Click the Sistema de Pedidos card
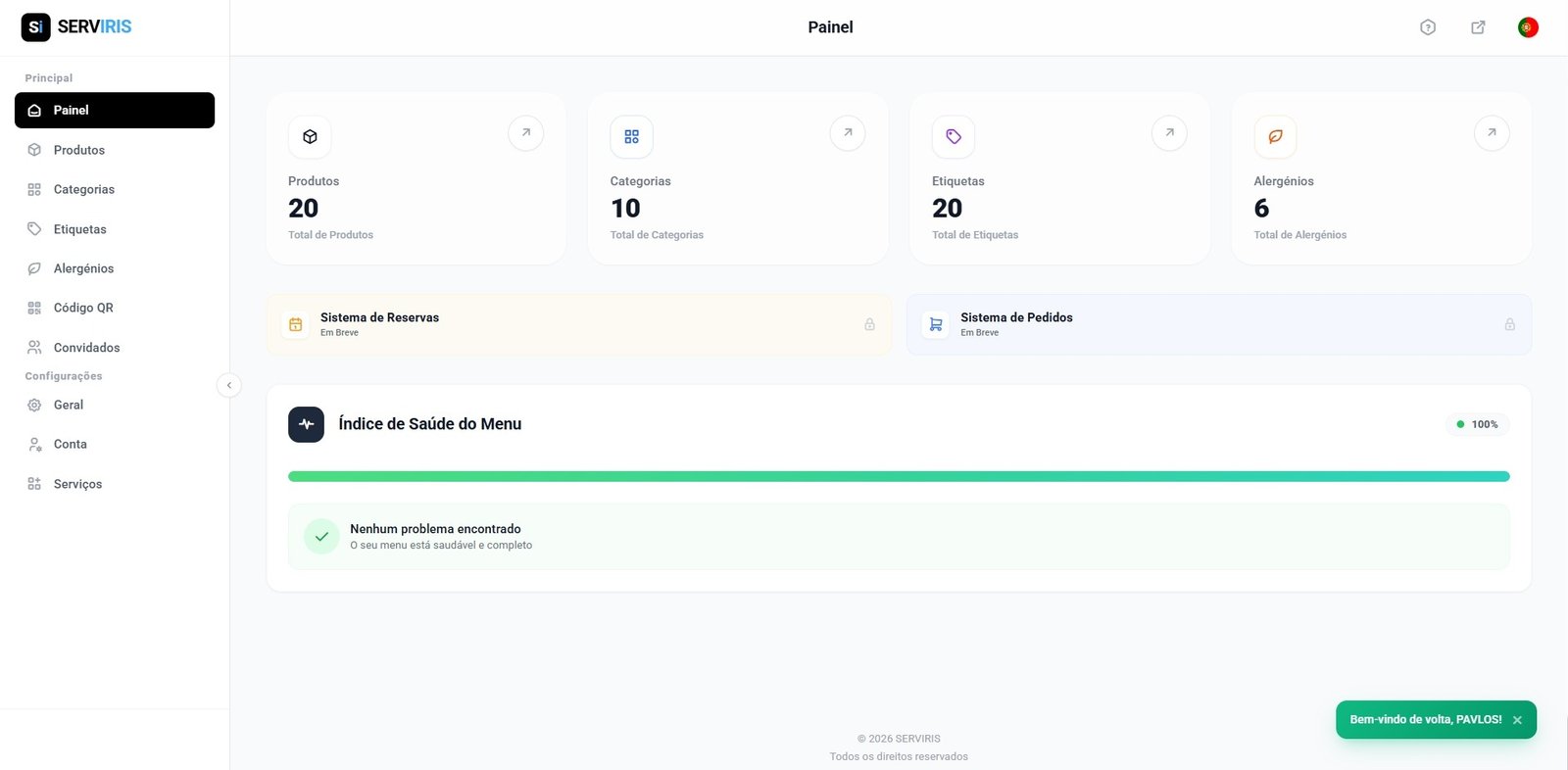1568x770 pixels. click(x=1218, y=324)
